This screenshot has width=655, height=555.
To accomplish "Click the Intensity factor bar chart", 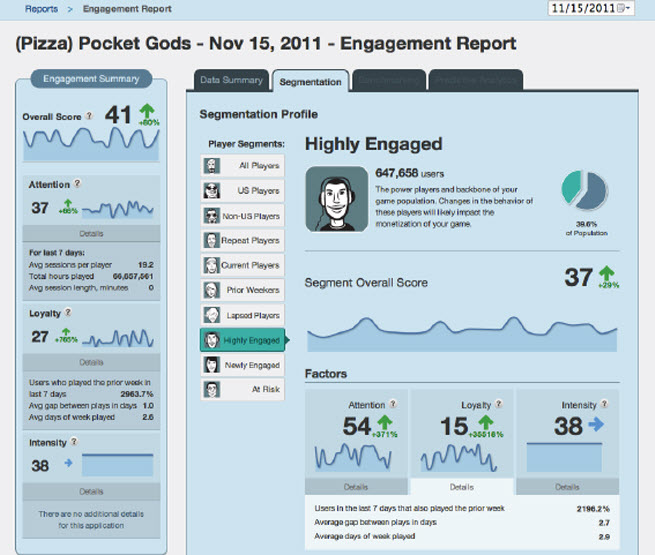I will (x=564, y=457).
